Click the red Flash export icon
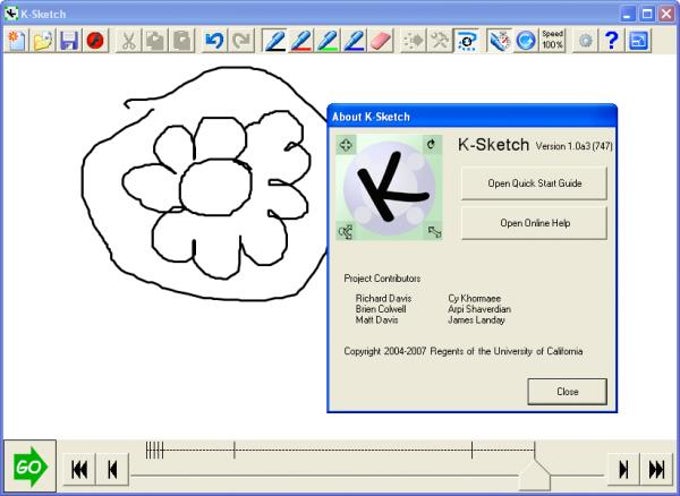Image resolution: width=680 pixels, height=496 pixels. [x=95, y=41]
